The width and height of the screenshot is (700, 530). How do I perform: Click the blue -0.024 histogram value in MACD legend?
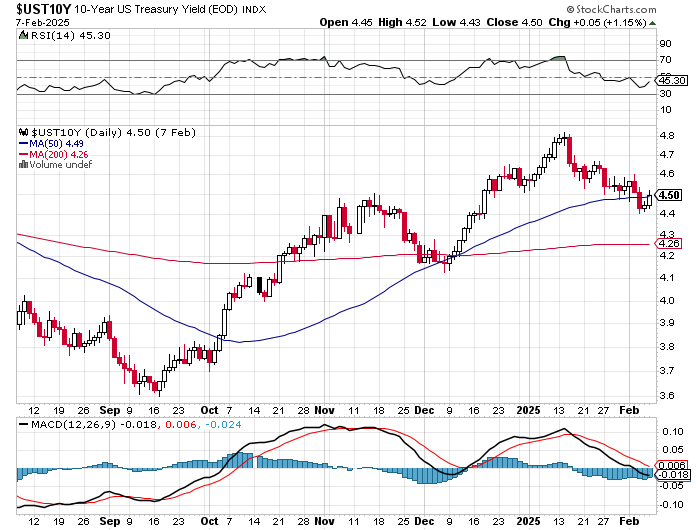click(223, 424)
